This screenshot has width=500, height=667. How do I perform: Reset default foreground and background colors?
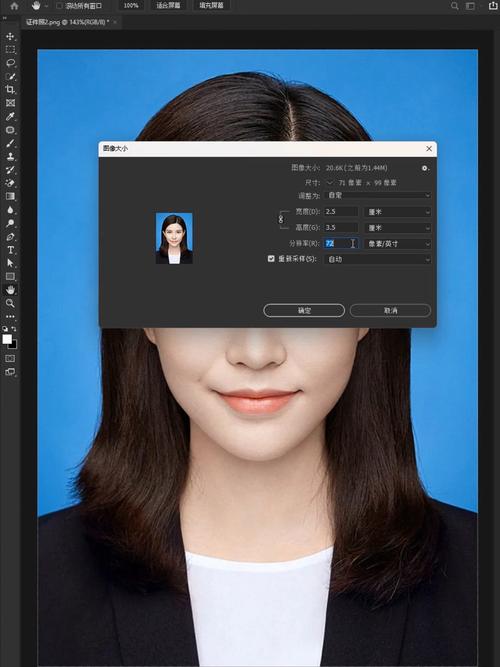click(x=5, y=329)
